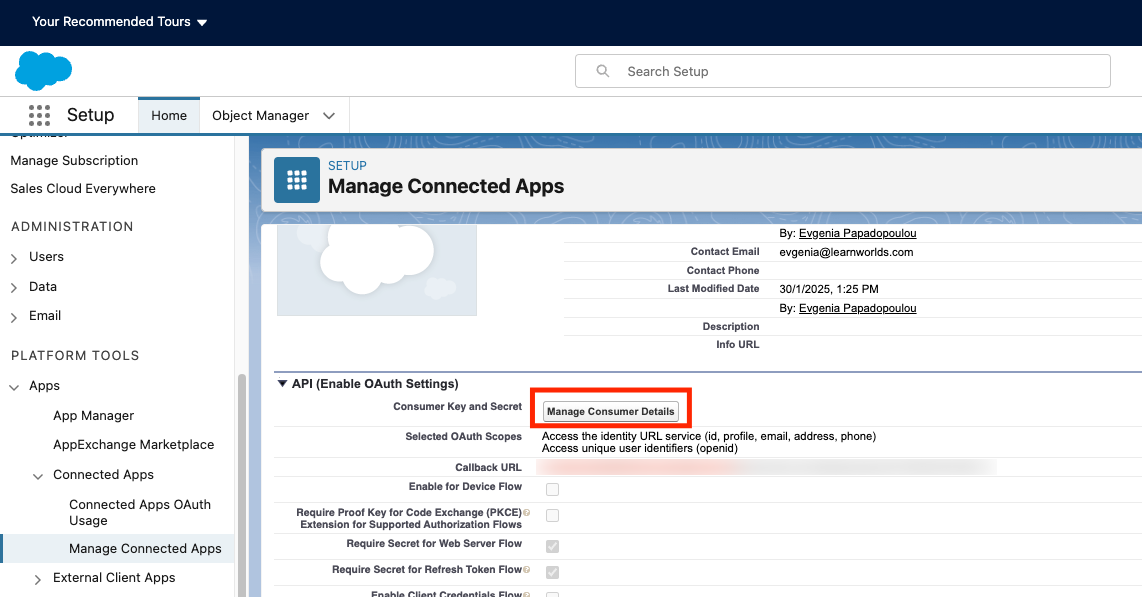Toggle Require Secret for Web Server Flow
Image resolution: width=1142 pixels, height=597 pixels.
tap(553, 546)
